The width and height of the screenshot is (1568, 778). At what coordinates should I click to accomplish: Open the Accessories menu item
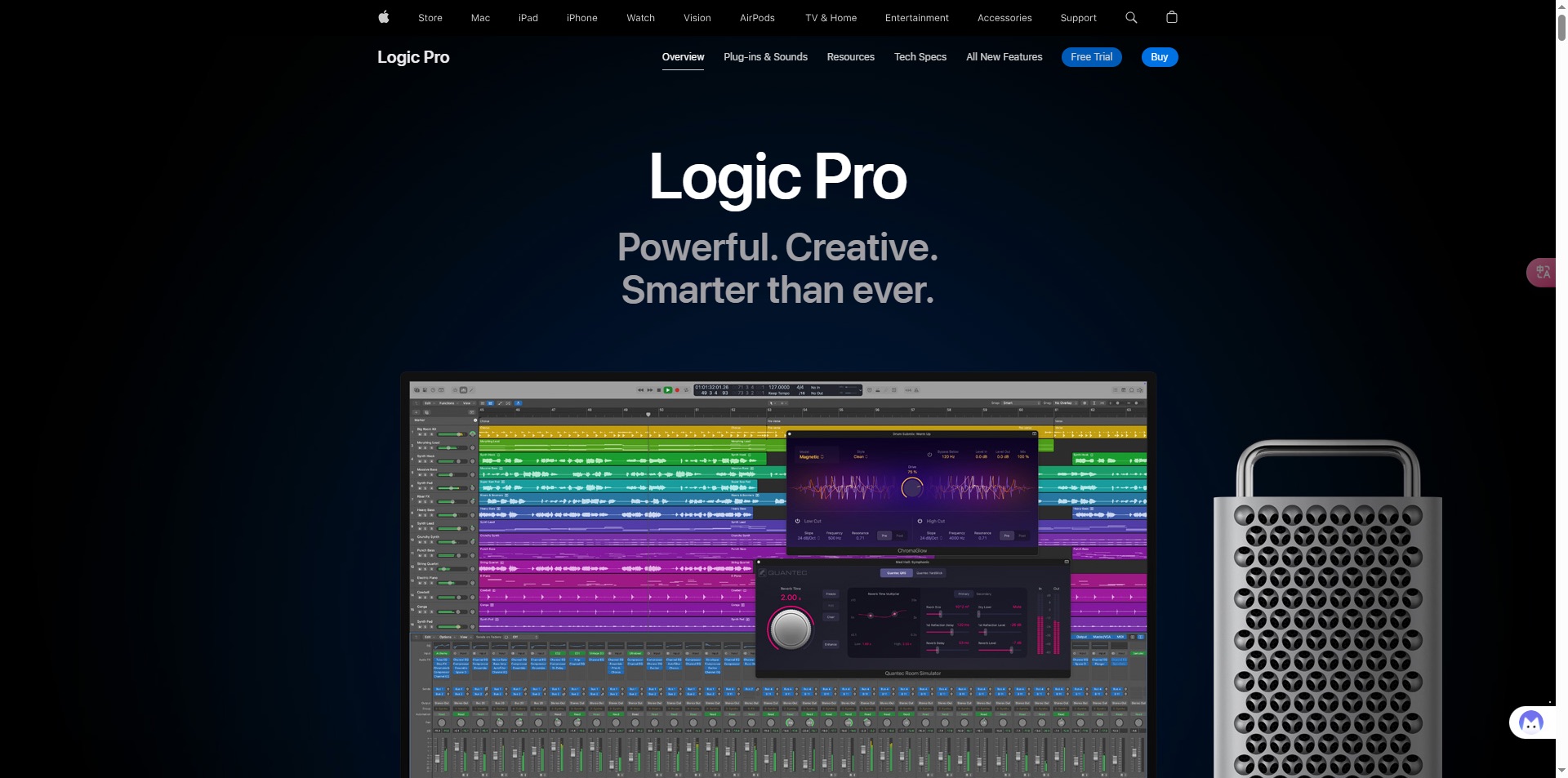point(1004,18)
